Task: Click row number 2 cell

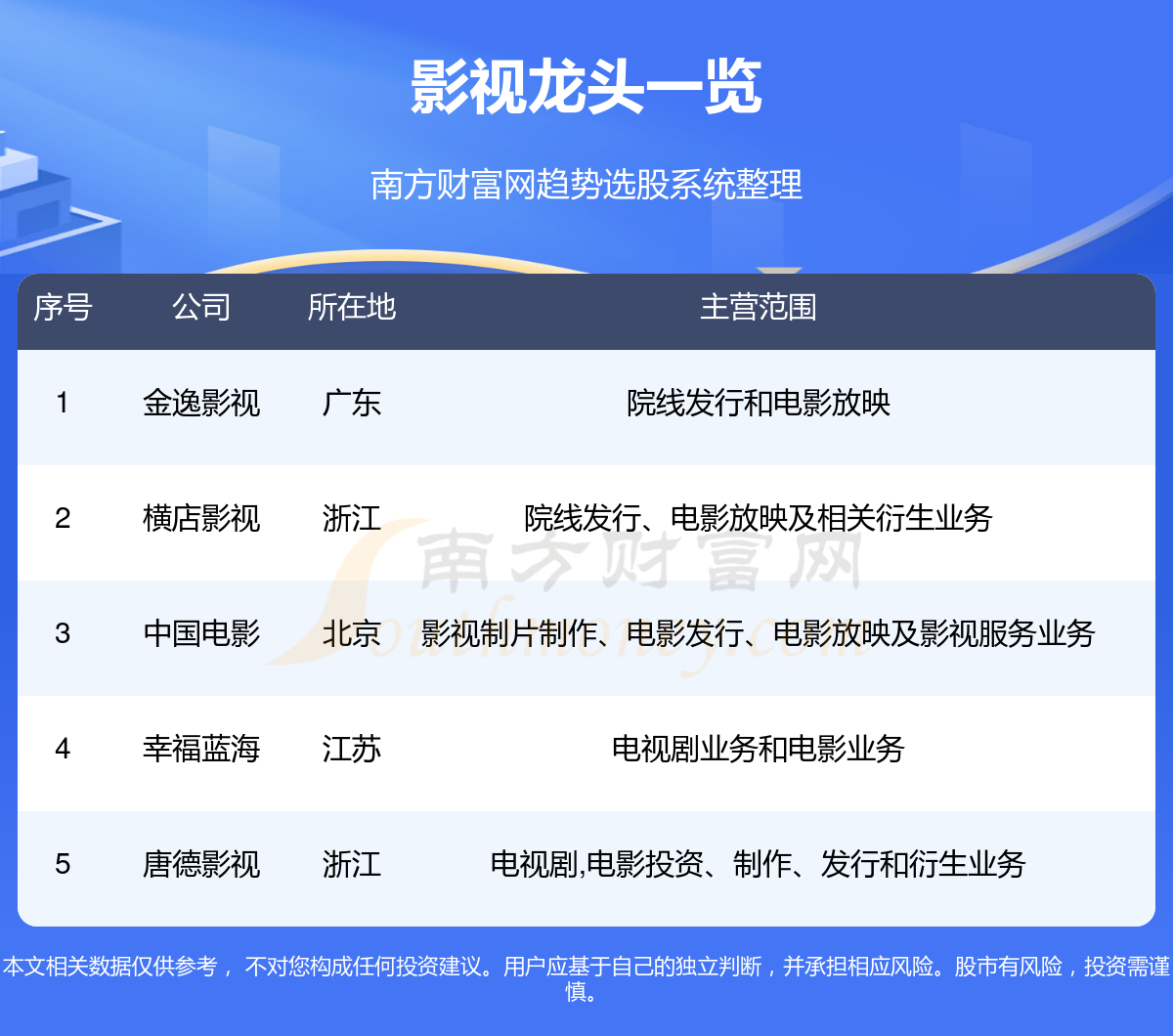Action: [63, 518]
